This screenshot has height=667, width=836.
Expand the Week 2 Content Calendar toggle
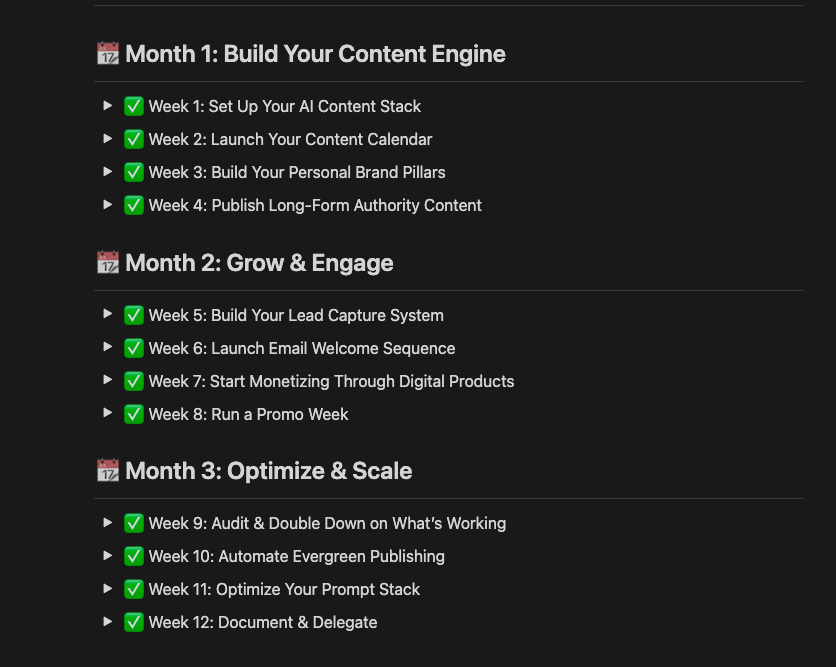point(107,139)
